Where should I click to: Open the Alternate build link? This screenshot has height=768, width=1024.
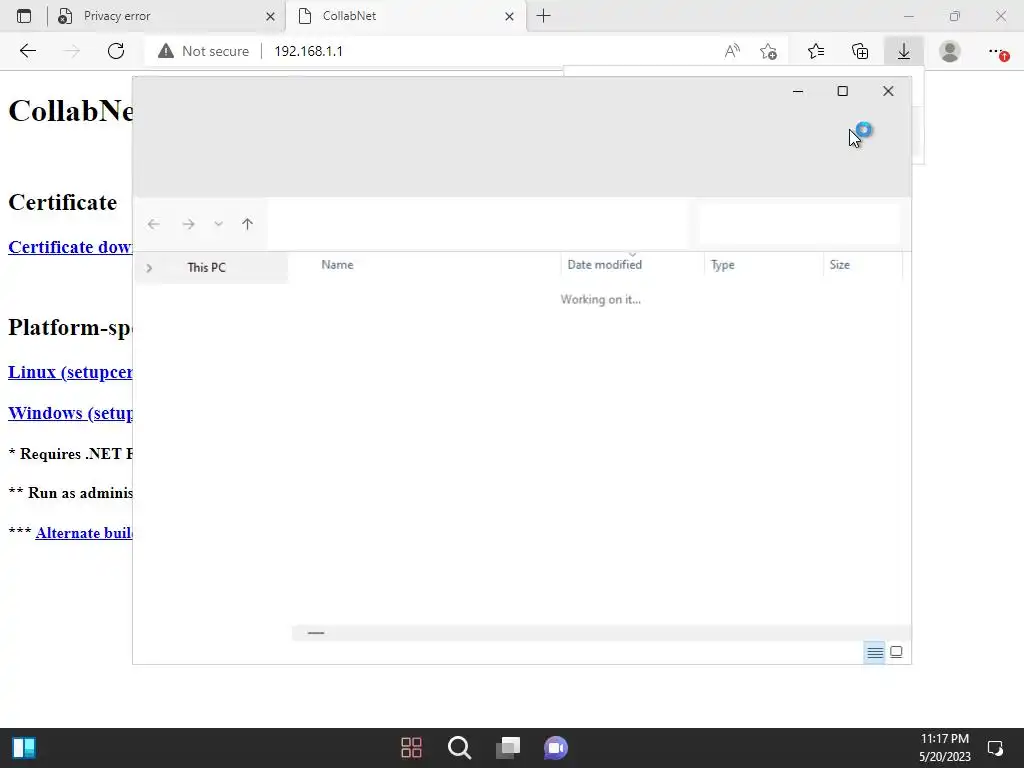[x=84, y=532]
